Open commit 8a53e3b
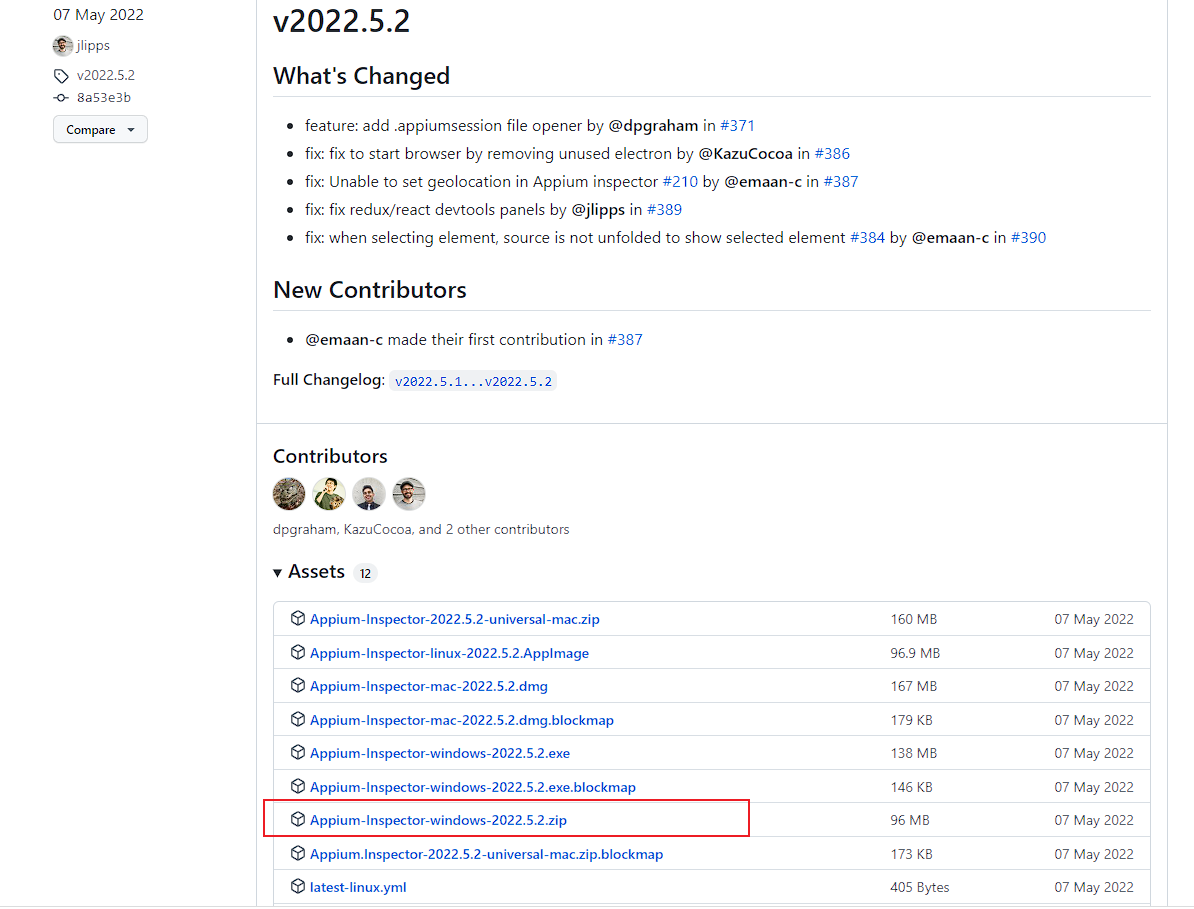1194x909 pixels. coord(104,97)
